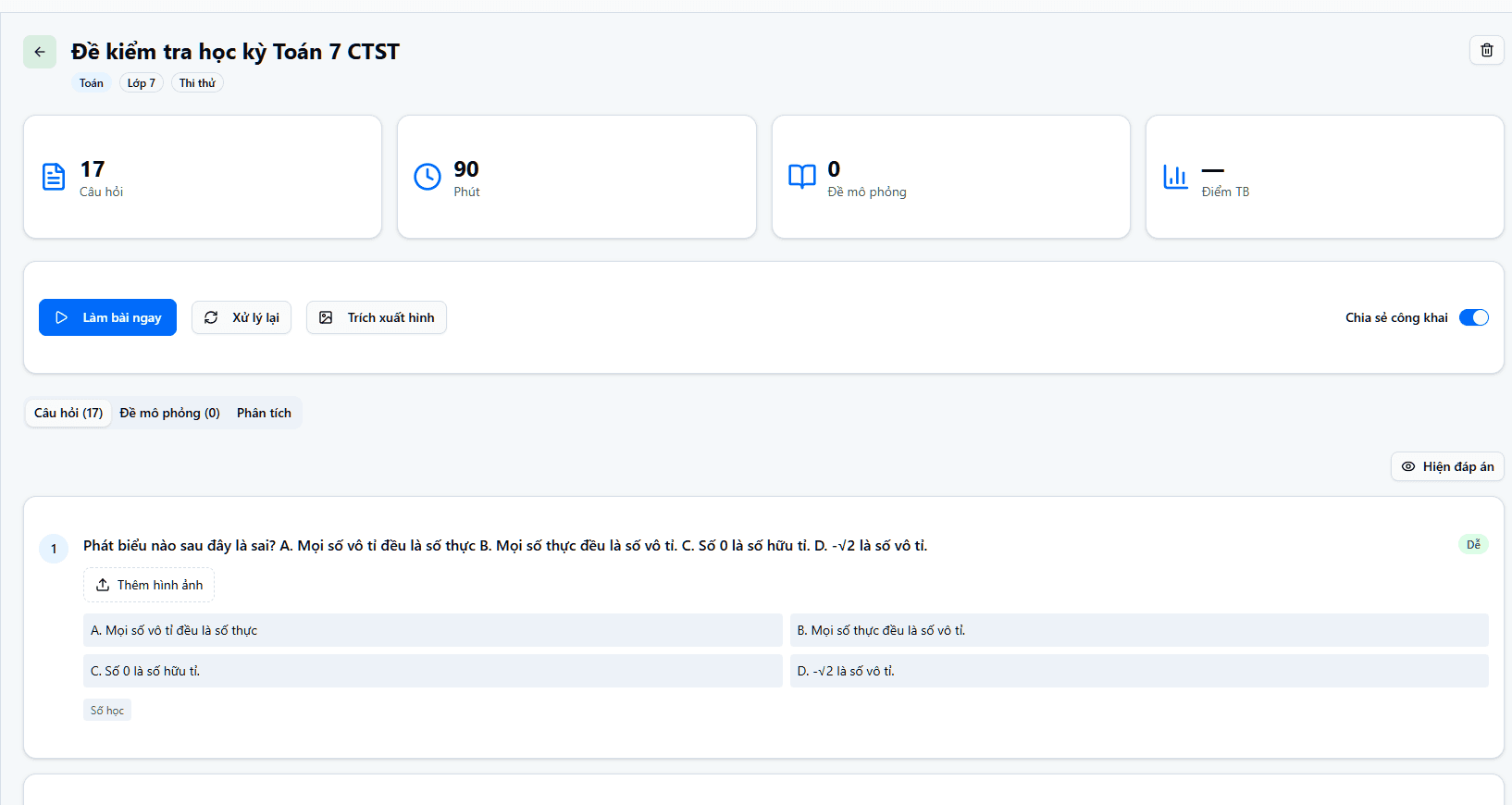Click the back arrow icon beside the title
The image size is (1512, 805).
(40, 52)
